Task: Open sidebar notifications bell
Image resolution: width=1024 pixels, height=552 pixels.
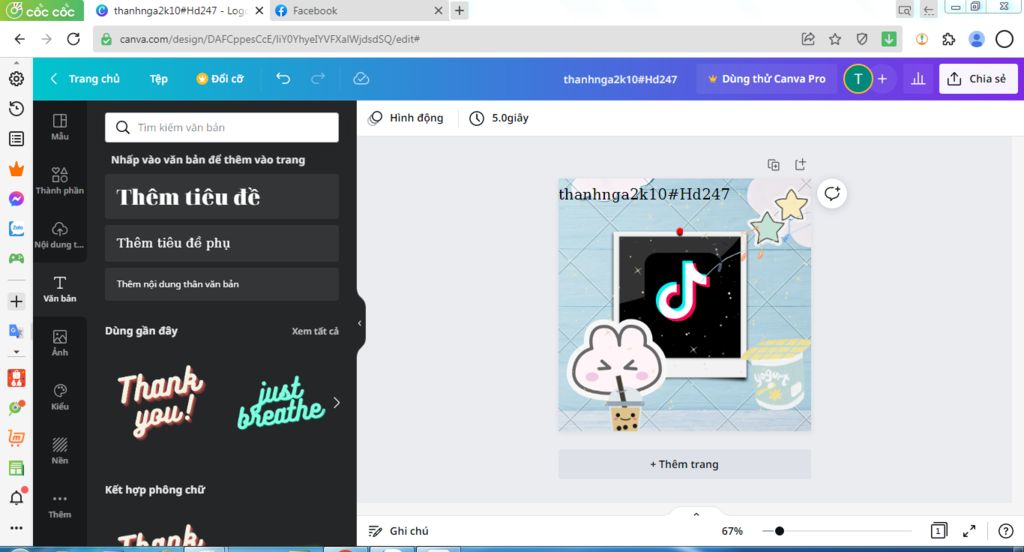Action: 16,497
